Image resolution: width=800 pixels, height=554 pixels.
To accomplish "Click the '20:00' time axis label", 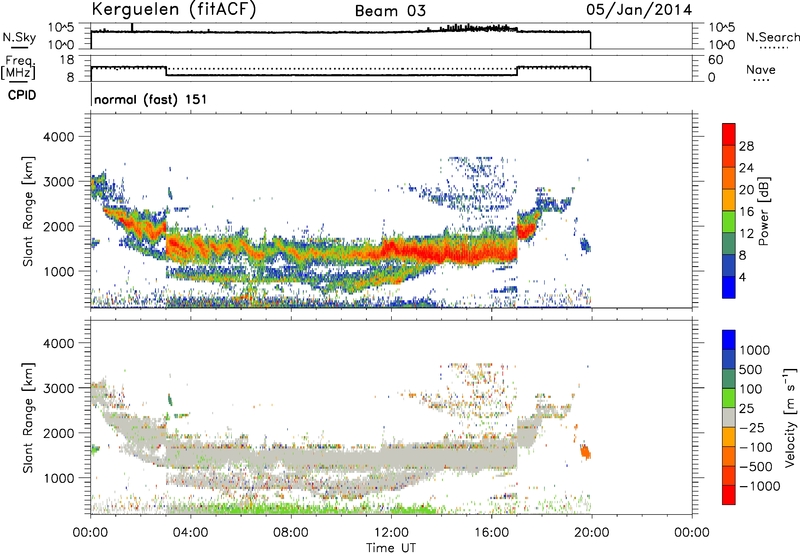I will point(592,533).
